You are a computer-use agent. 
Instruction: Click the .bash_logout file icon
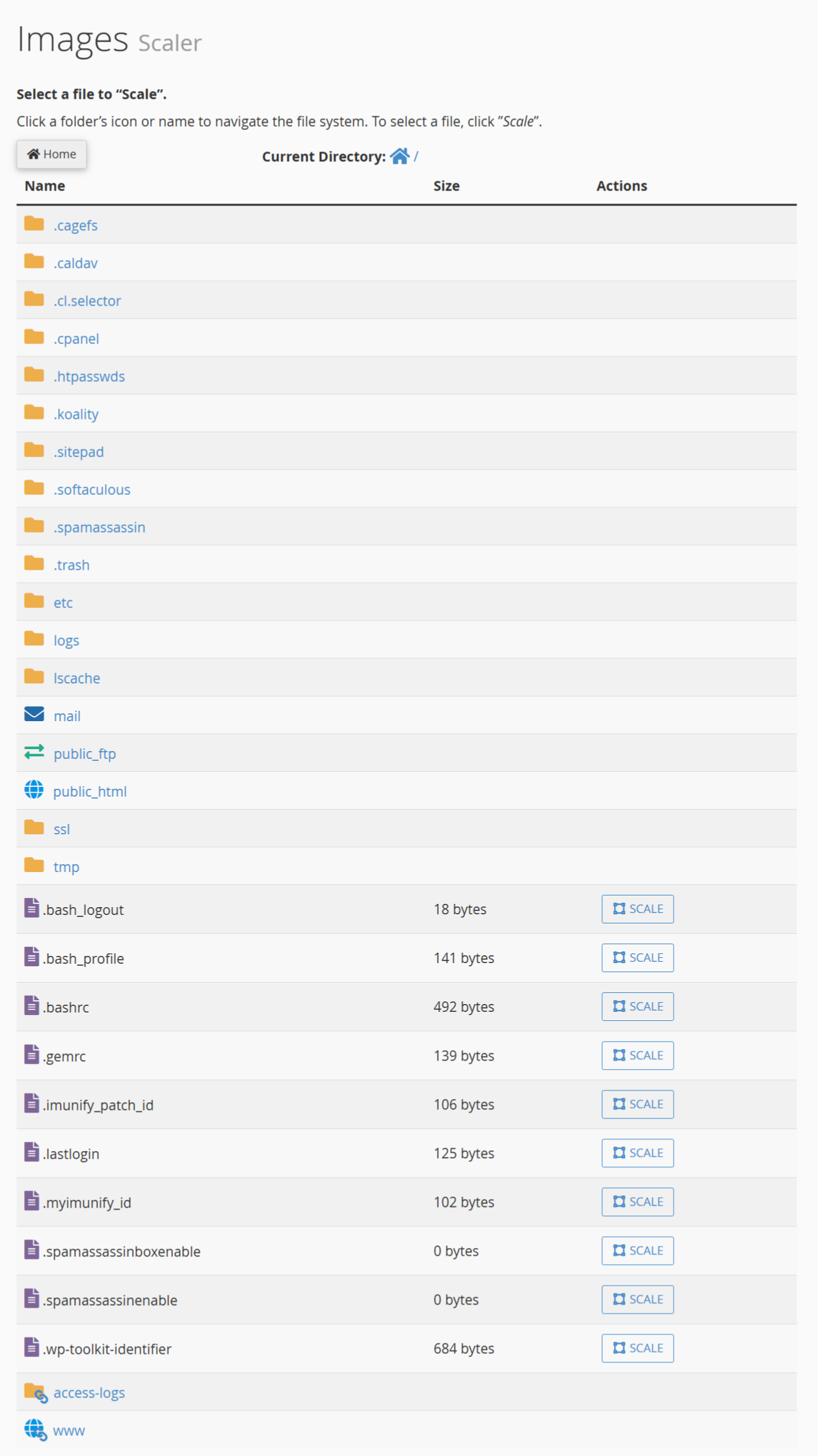pos(32,908)
